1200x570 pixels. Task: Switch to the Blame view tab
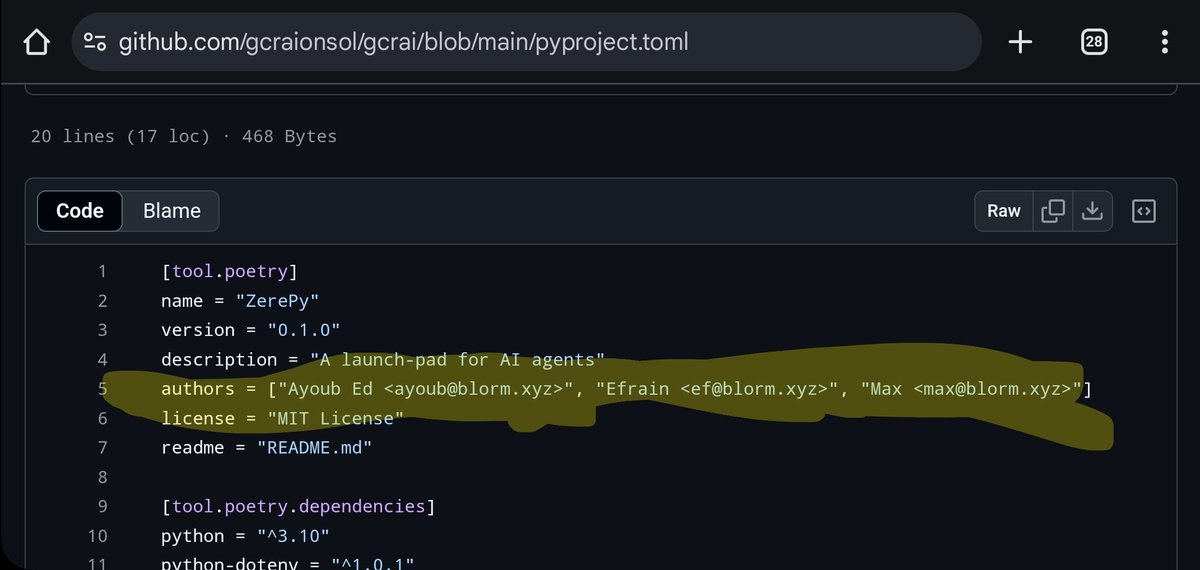(172, 211)
